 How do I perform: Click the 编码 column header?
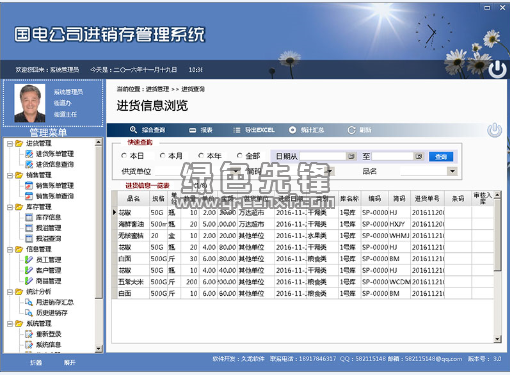click(375, 199)
